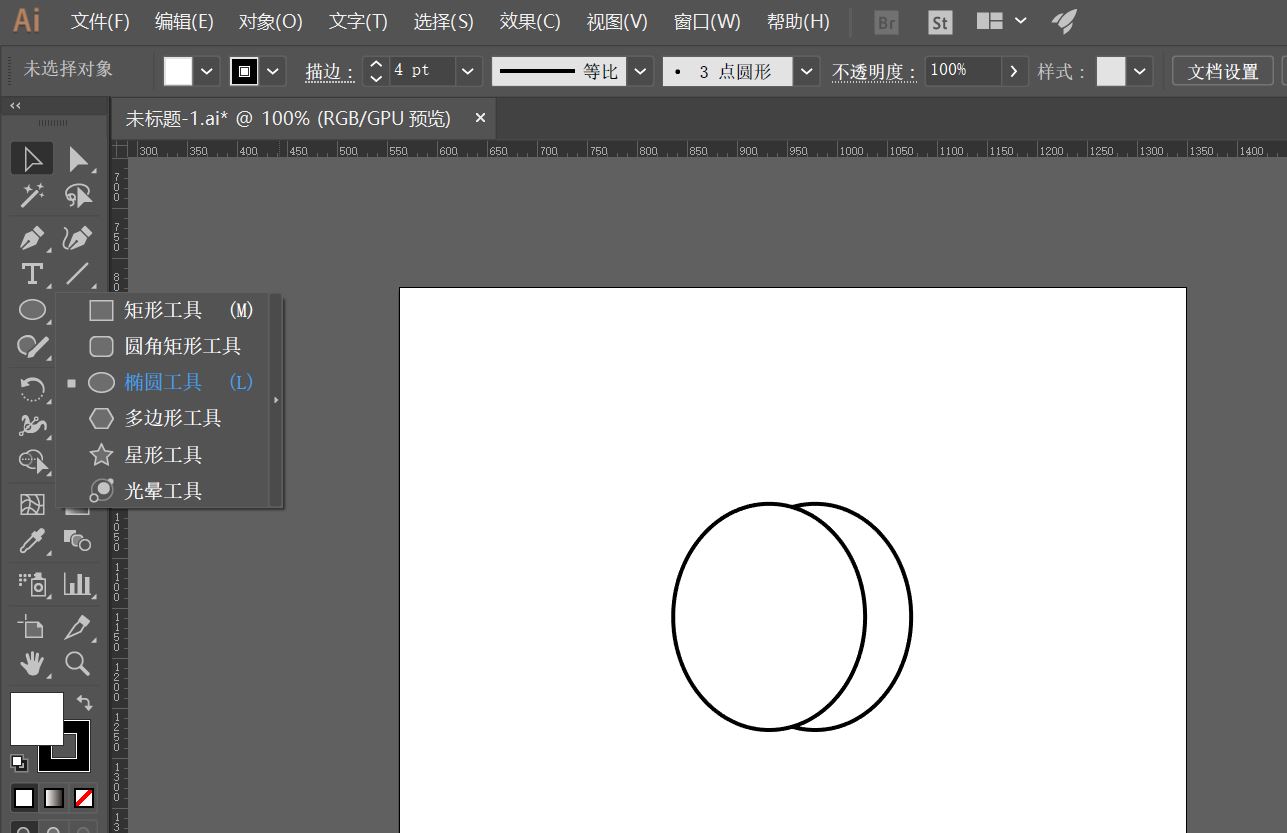The height and width of the screenshot is (833, 1287).
Task: Select the Selection tool (black arrow)
Action: (x=31, y=158)
